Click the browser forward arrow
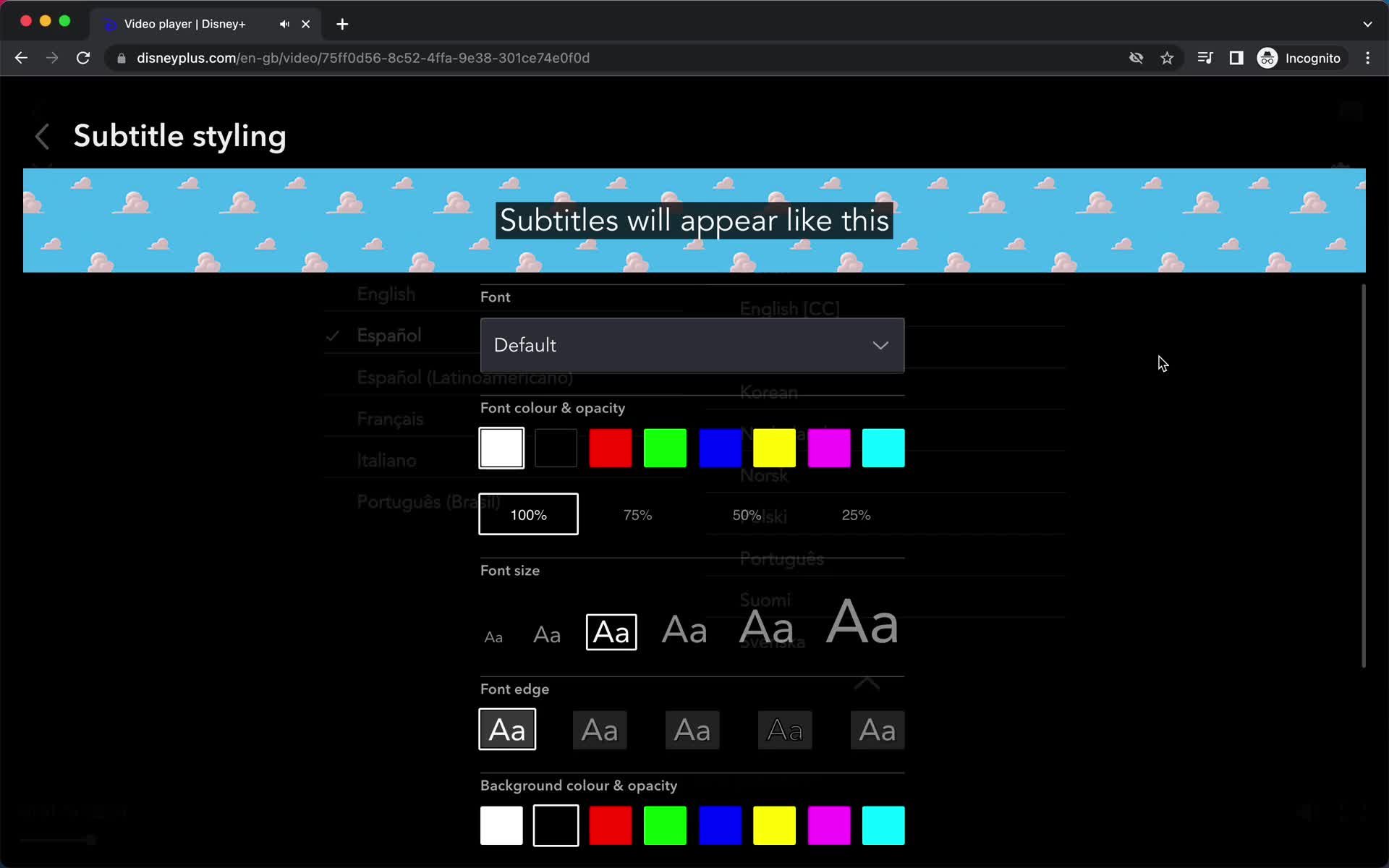 click(52, 58)
